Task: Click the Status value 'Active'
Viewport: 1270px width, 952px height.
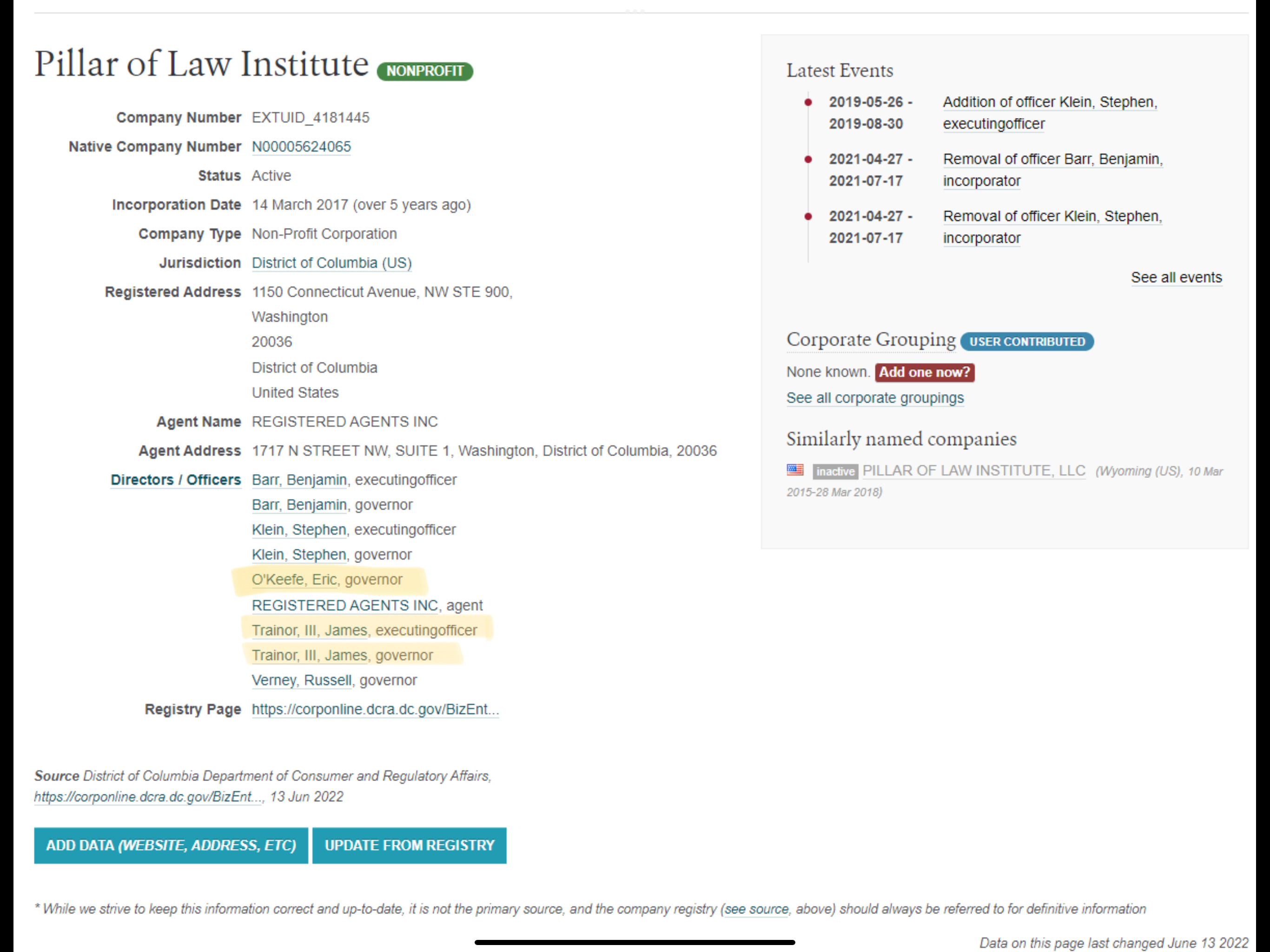Action: (271, 176)
